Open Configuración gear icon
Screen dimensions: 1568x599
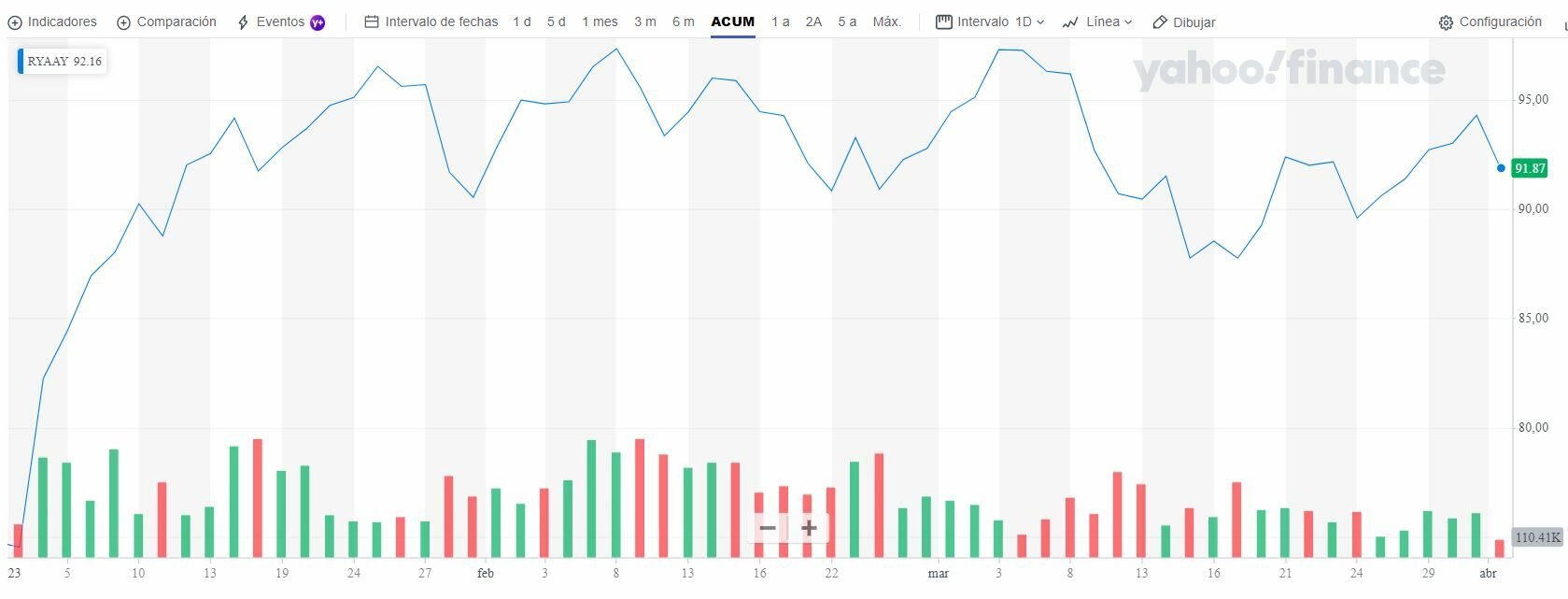pyautogui.click(x=1446, y=22)
